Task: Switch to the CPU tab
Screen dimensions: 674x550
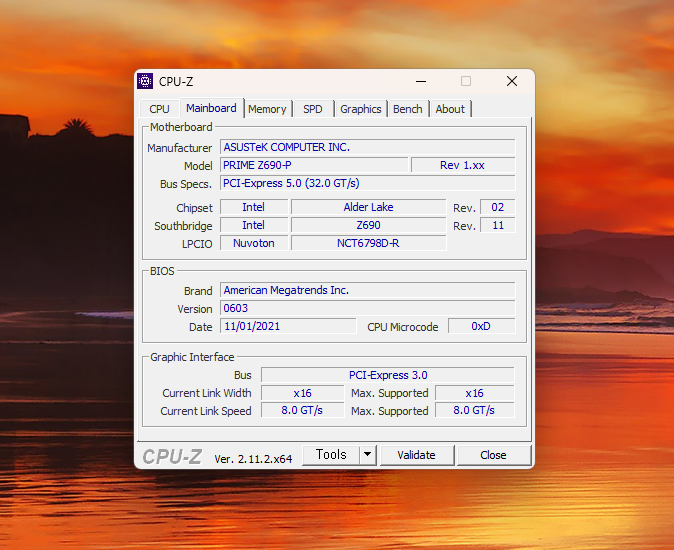Action: coord(159,109)
